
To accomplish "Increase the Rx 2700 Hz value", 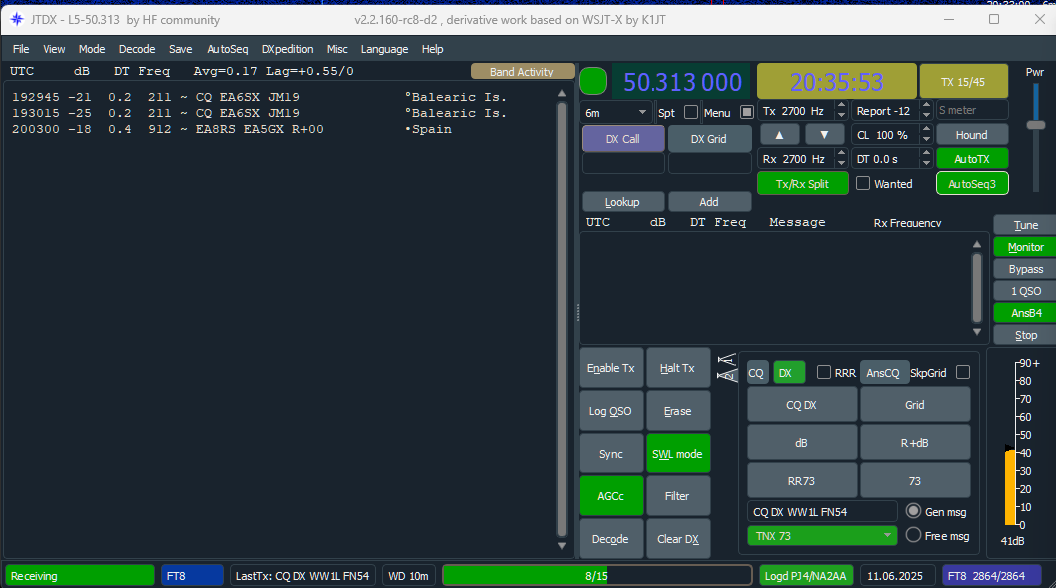I will [x=840, y=154].
